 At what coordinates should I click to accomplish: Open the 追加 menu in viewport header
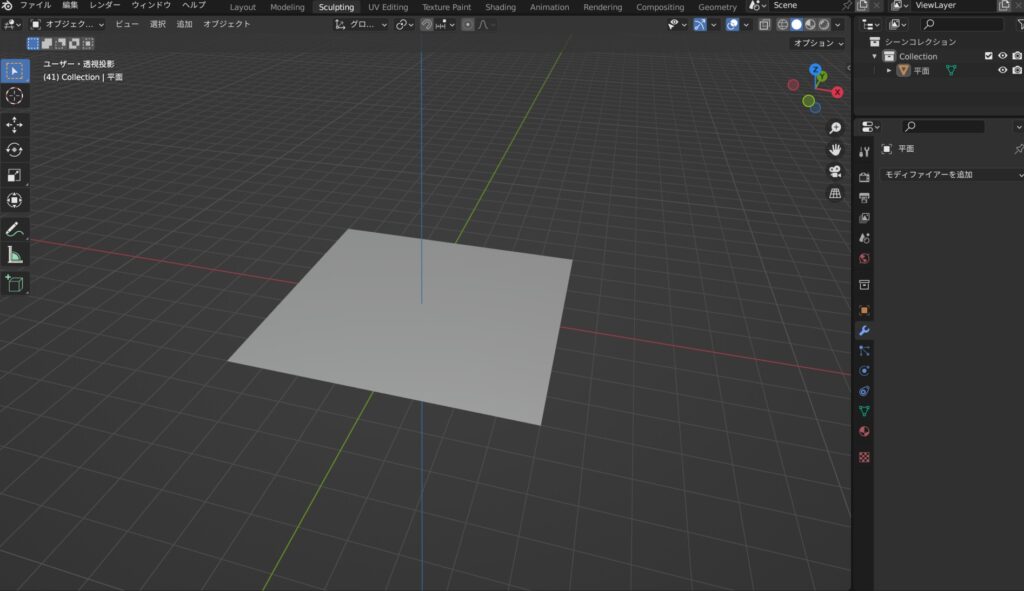click(184, 24)
